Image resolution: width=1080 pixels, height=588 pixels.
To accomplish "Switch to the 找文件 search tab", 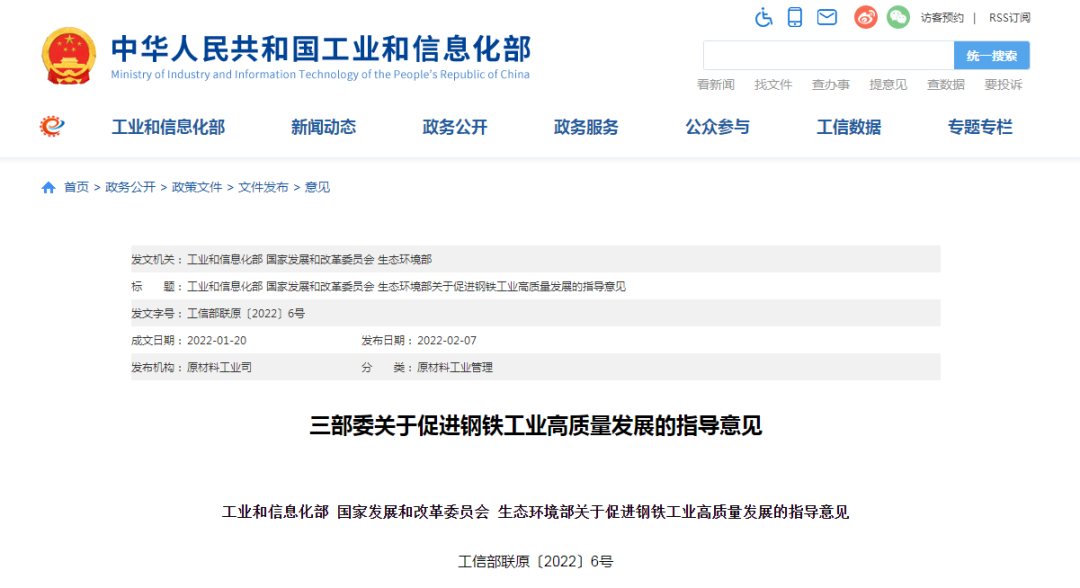I will click(x=772, y=85).
